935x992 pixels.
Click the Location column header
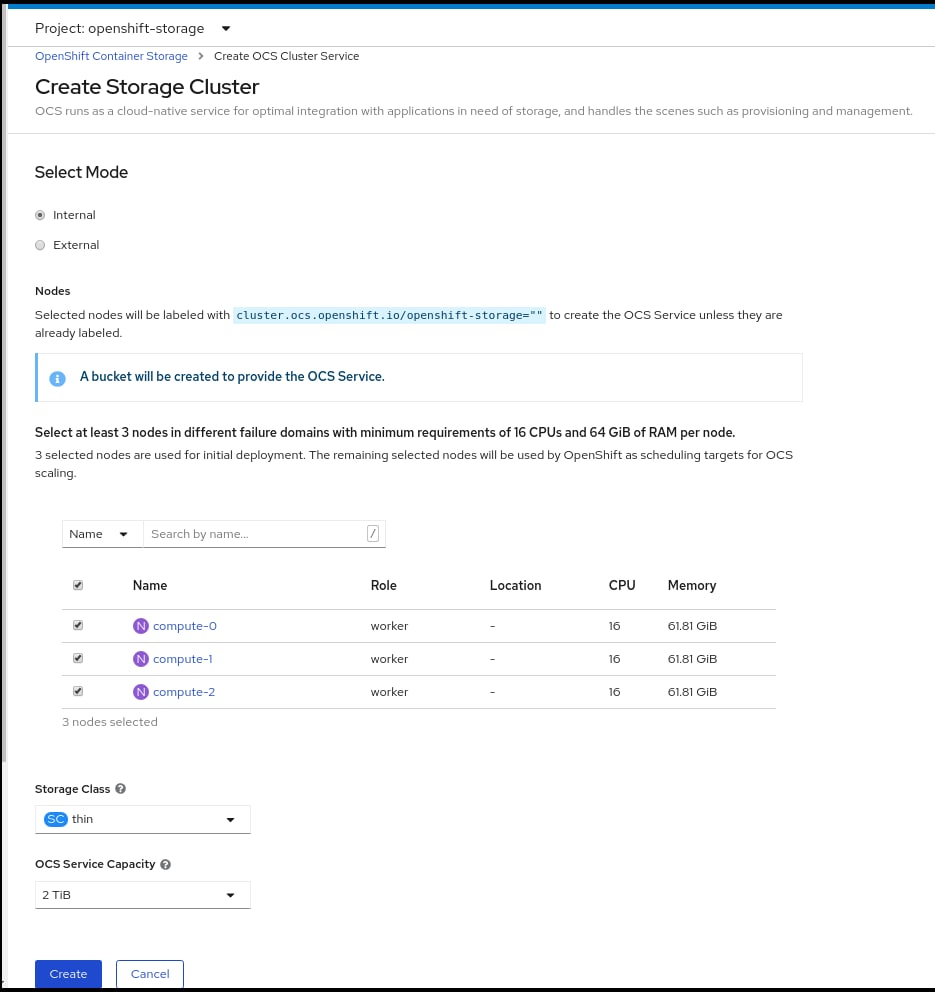pyautogui.click(x=516, y=585)
